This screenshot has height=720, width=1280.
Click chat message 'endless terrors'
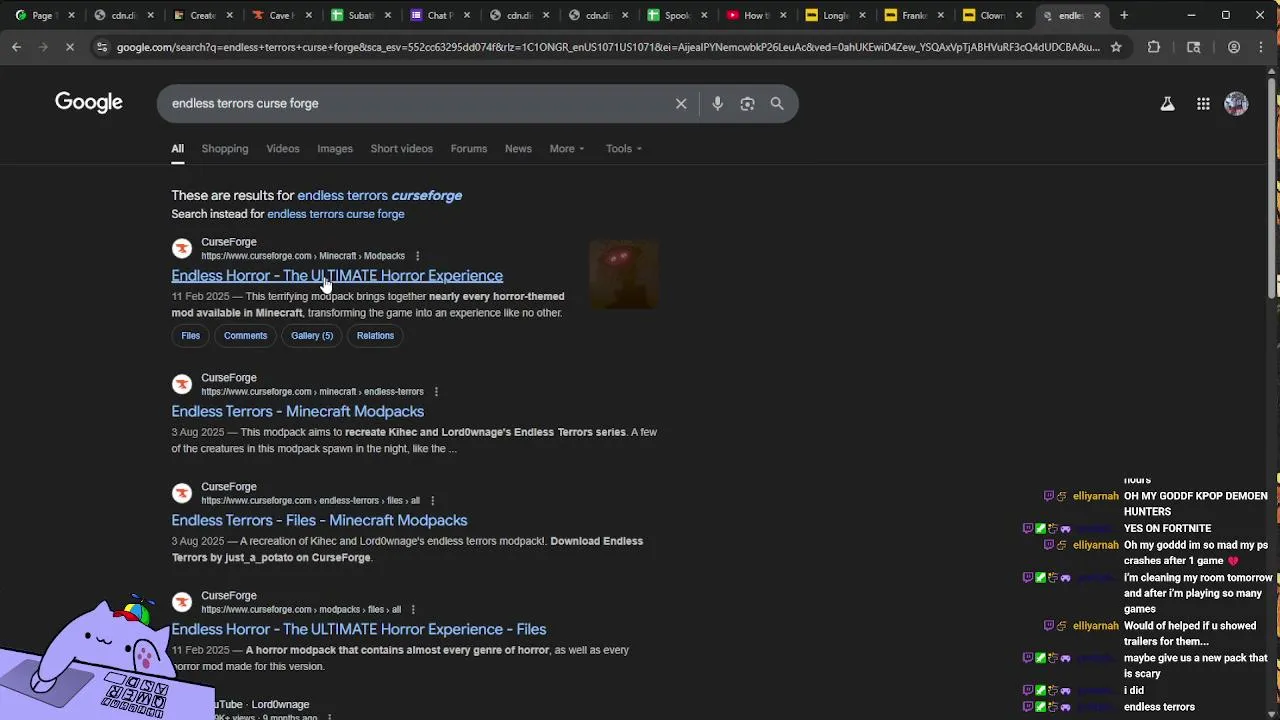click(1159, 707)
